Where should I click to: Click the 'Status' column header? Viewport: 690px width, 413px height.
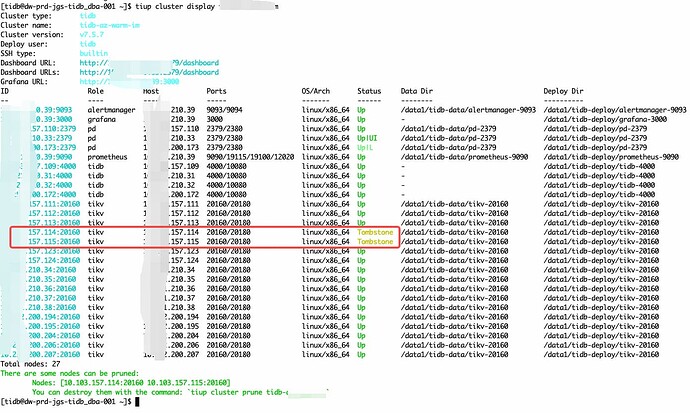[369, 91]
